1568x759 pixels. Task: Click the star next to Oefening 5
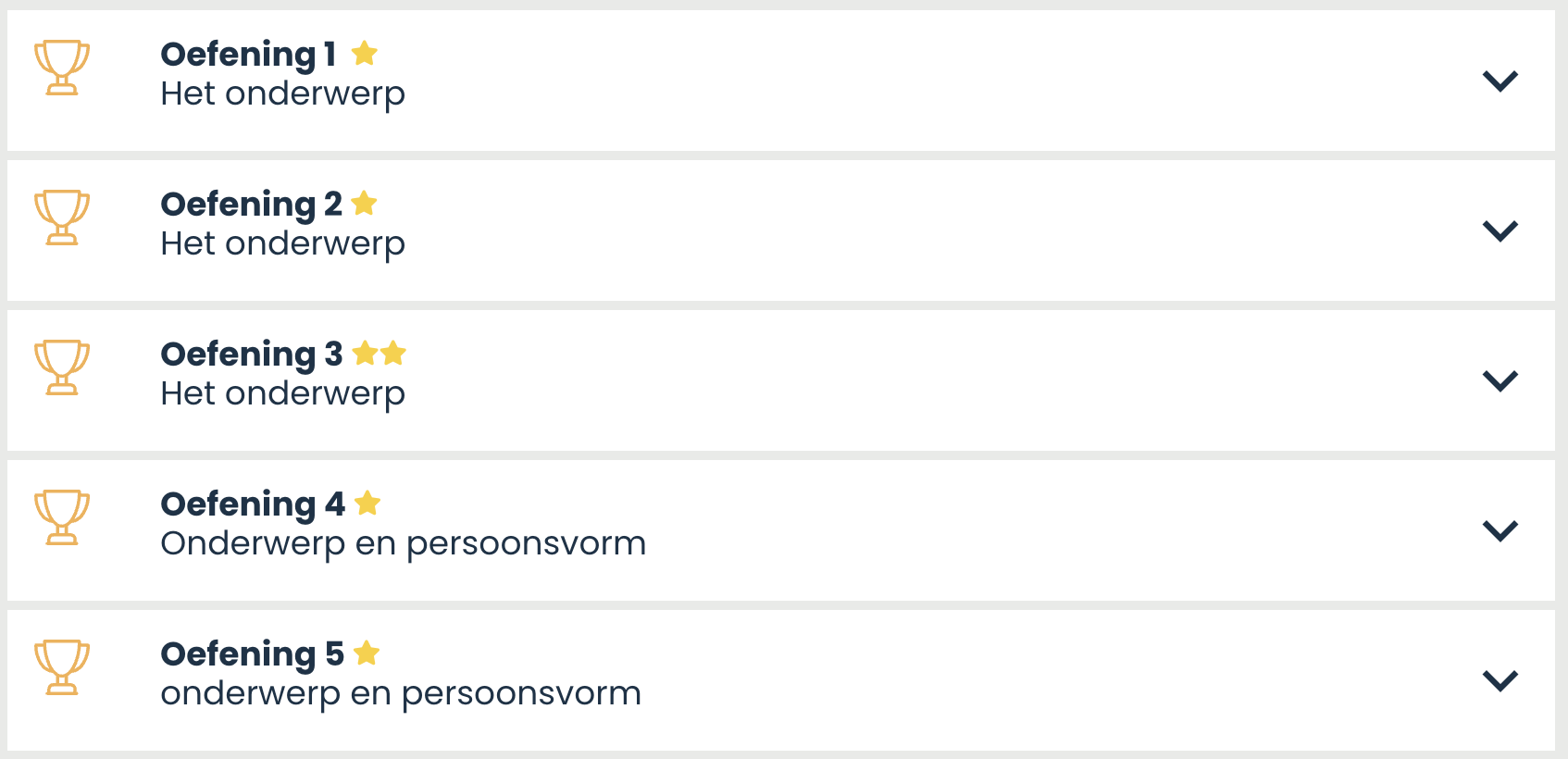[x=367, y=653]
